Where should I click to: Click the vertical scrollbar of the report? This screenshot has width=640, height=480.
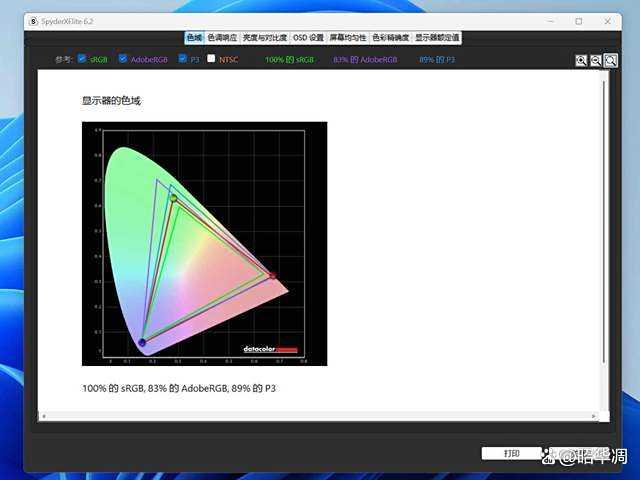pos(604,220)
